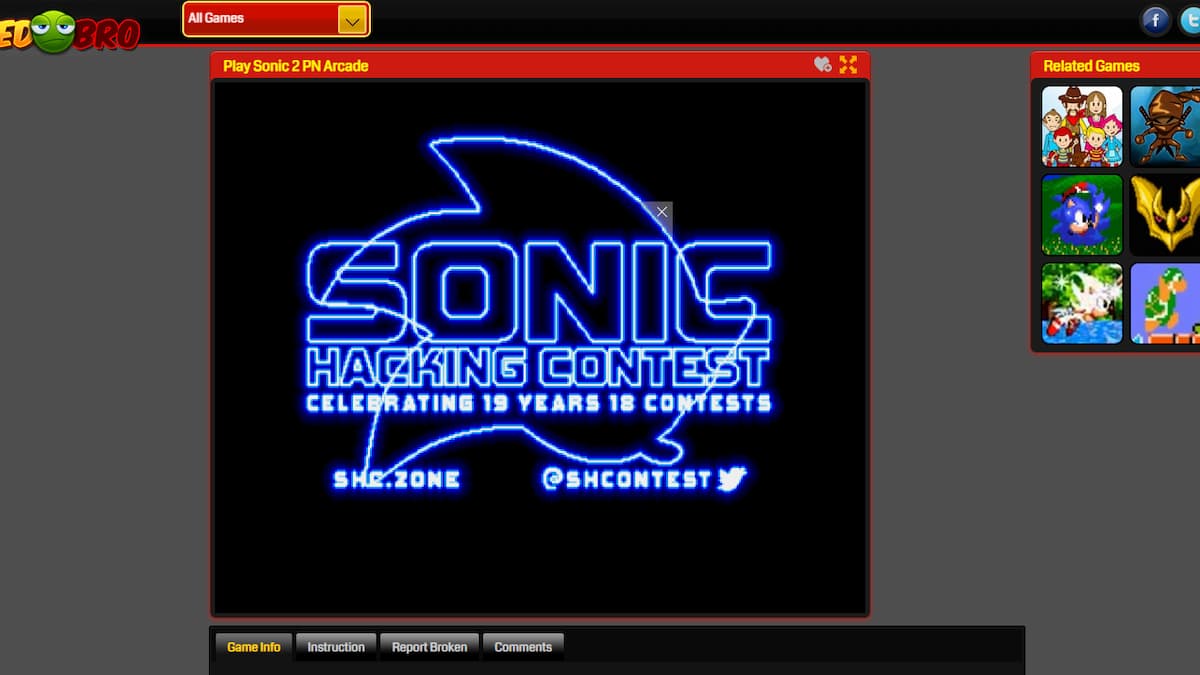The width and height of the screenshot is (1200, 675).
Task: Enter fullscreen with the yellow expand icon
Action: (x=849, y=65)
